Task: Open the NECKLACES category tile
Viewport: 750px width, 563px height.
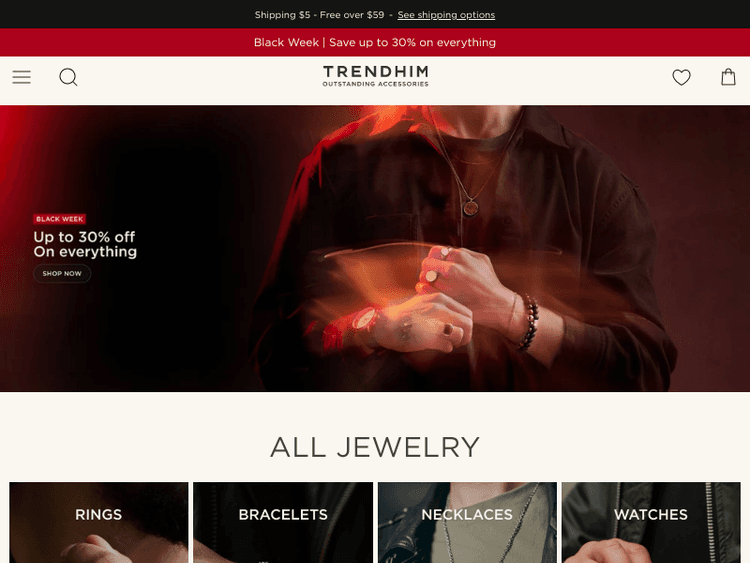Action: click(x=467, y=522)
